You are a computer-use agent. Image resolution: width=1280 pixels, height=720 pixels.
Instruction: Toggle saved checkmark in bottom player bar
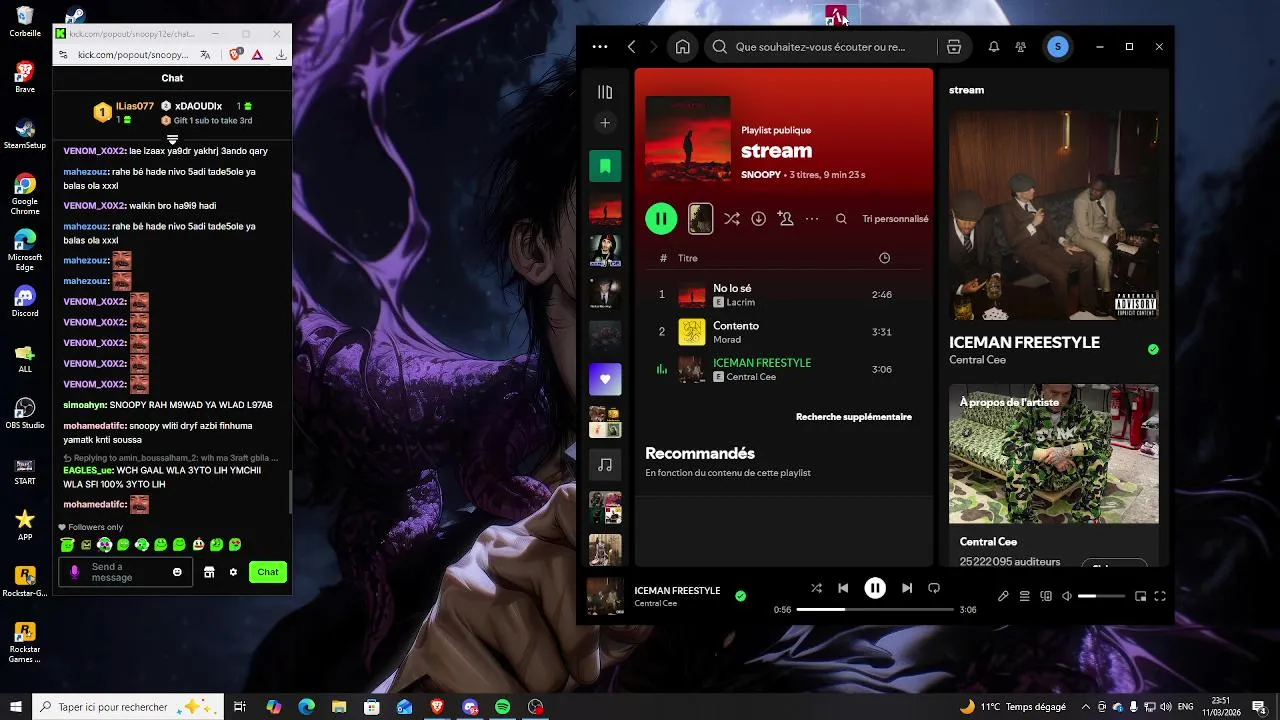click(740, 596)
